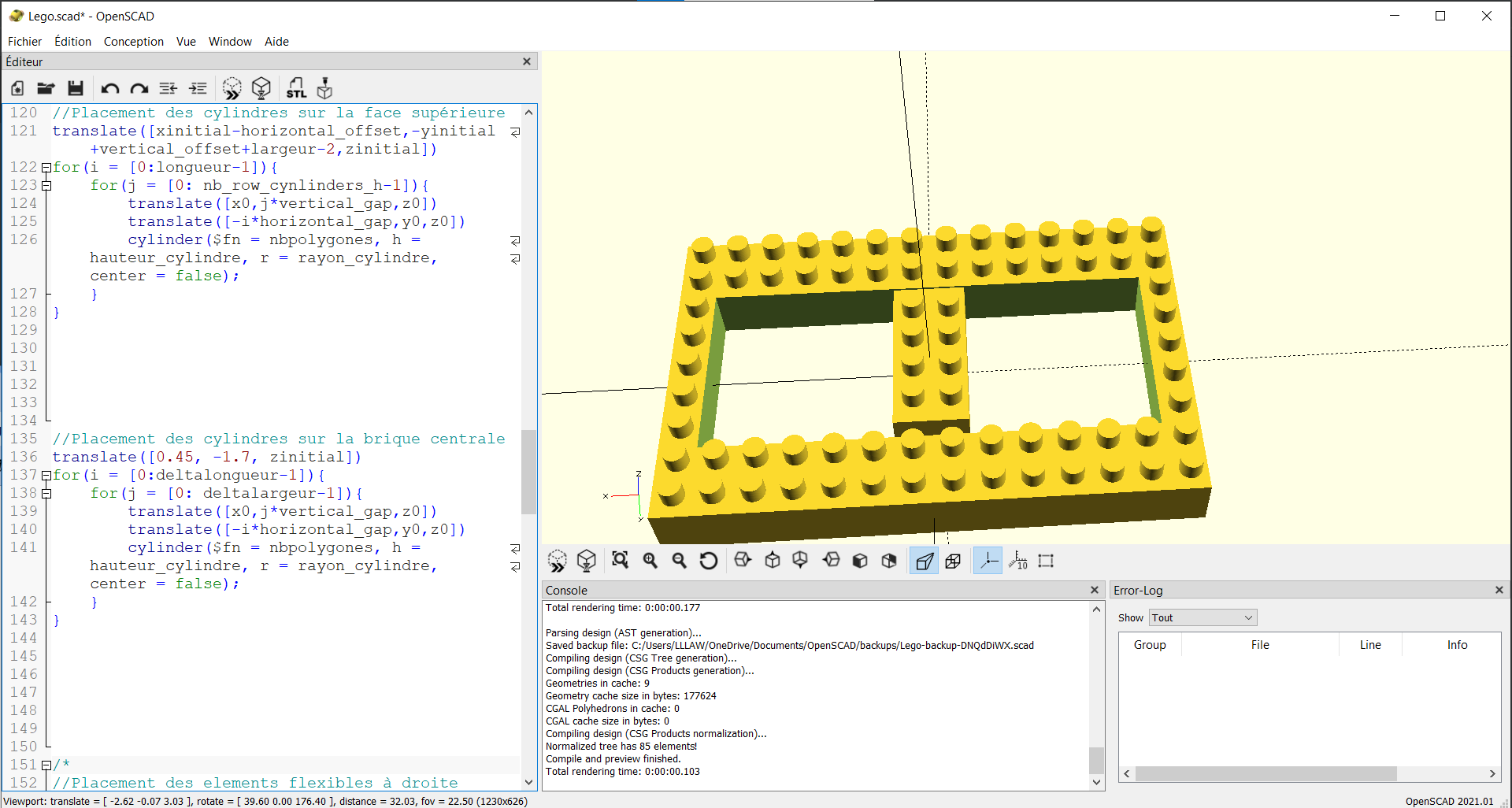Screen dimensions: 1512x808
Task: Click Error-Log horizontal scrollbar thumb
Action: 1265,773
